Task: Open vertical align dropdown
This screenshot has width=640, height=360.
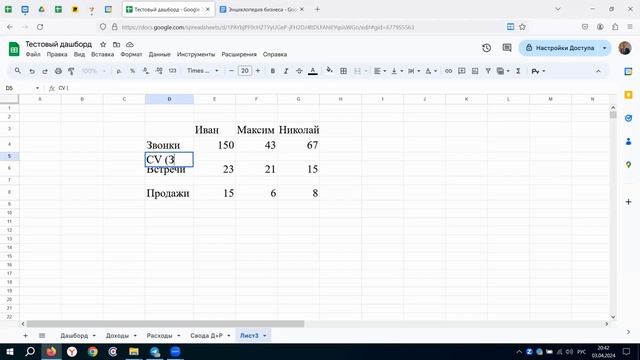Action: [397, 71]
